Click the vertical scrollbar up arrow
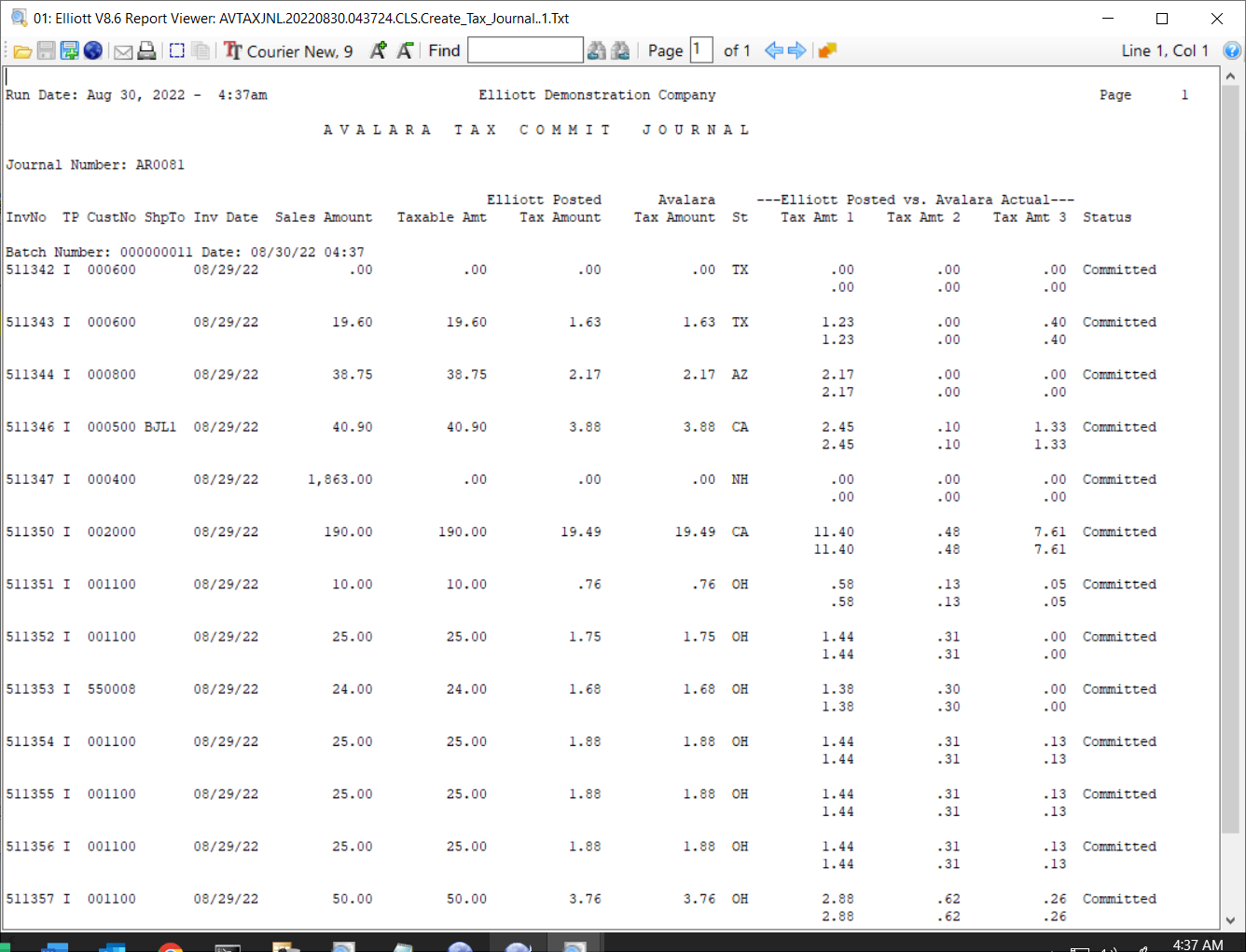The image size is (1246, 952). coord(1230,76)
